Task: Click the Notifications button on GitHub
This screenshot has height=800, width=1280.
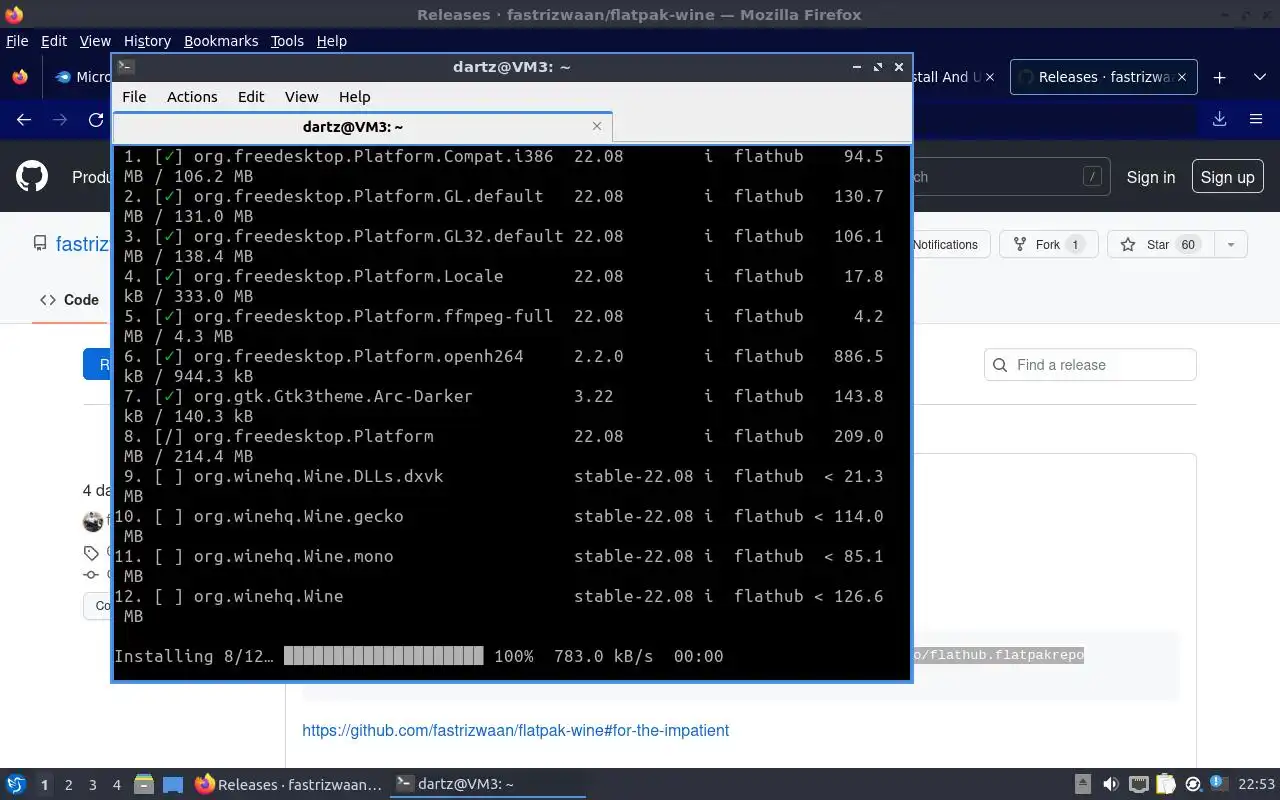Action: click(x=945, y=245)
